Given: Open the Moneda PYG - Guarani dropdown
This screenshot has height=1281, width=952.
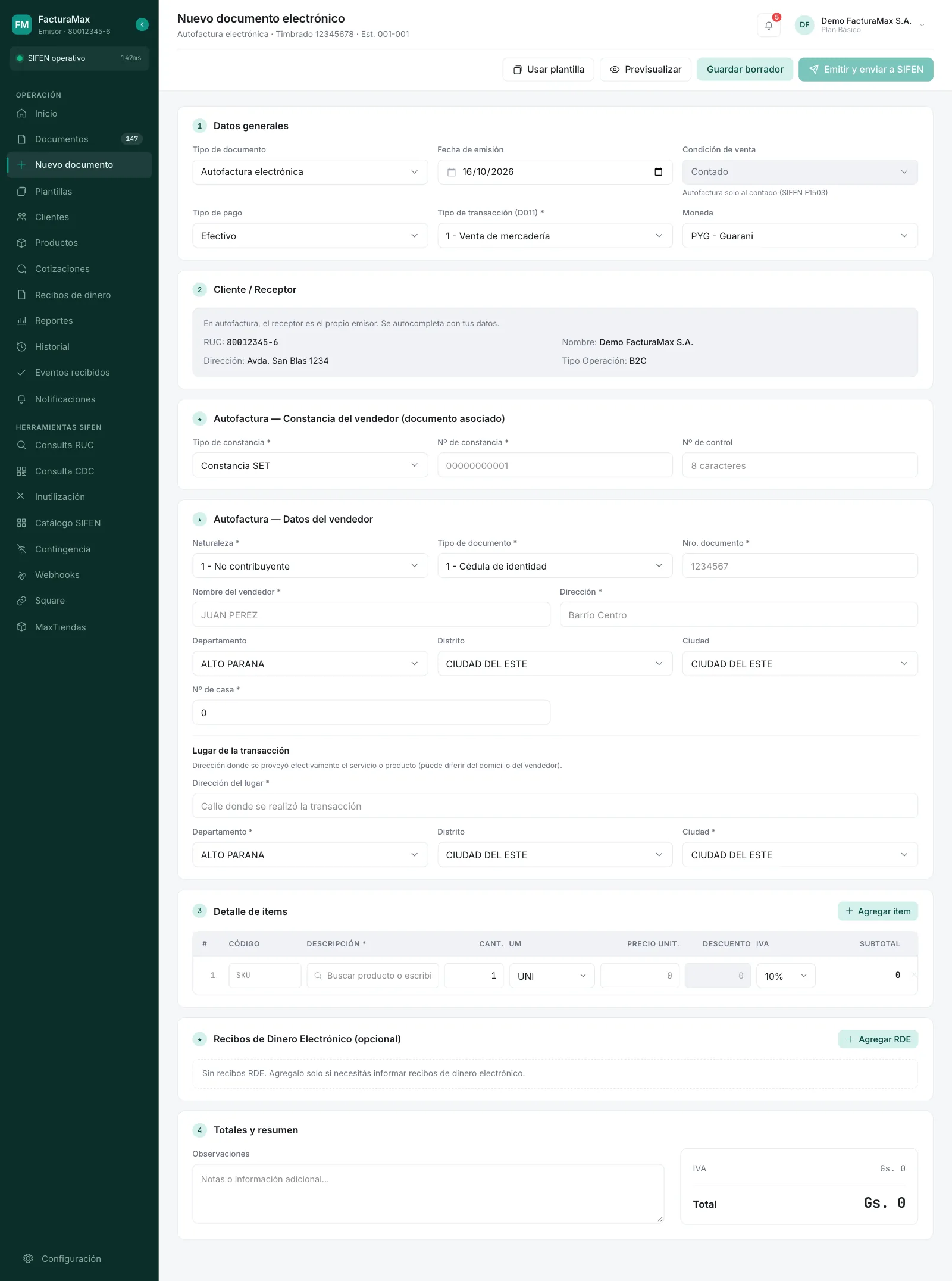Looking at the screenshot, I should [800, 236].
